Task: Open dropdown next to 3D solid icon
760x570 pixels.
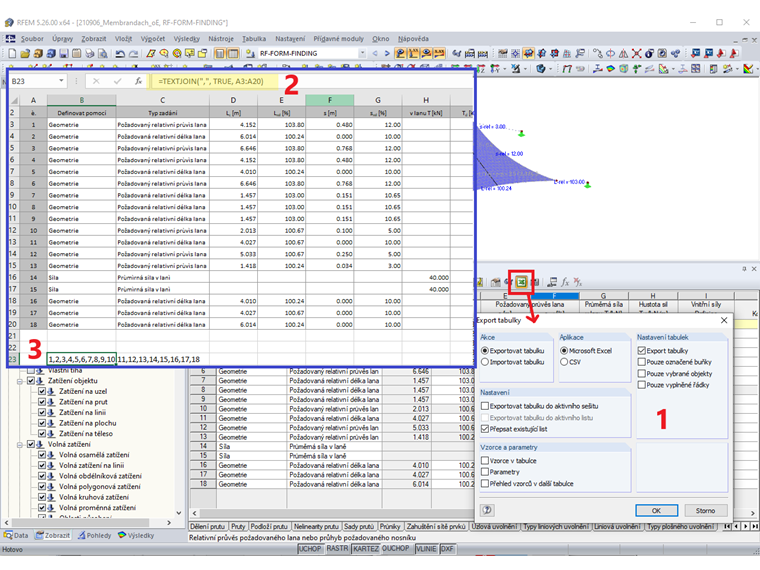Action: 550,69
